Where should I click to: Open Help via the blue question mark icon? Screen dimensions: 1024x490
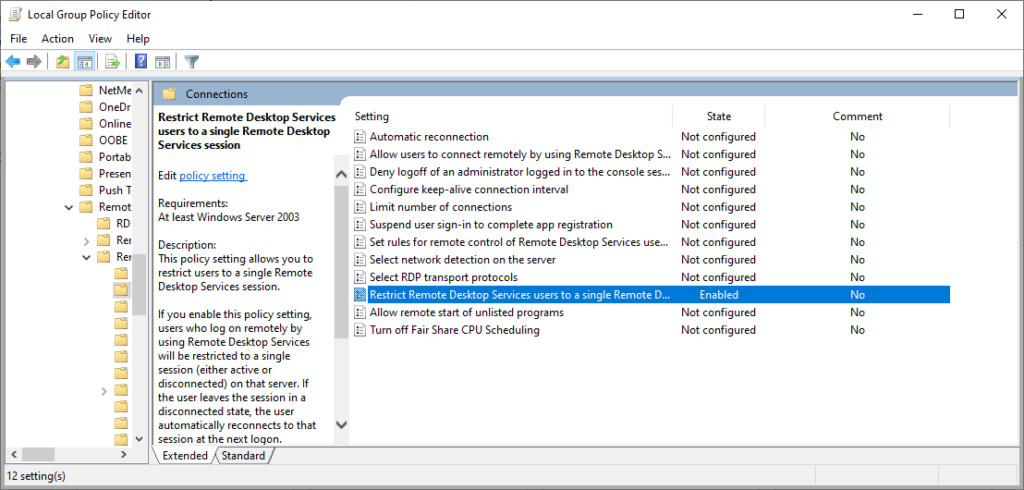pos(141,62)
